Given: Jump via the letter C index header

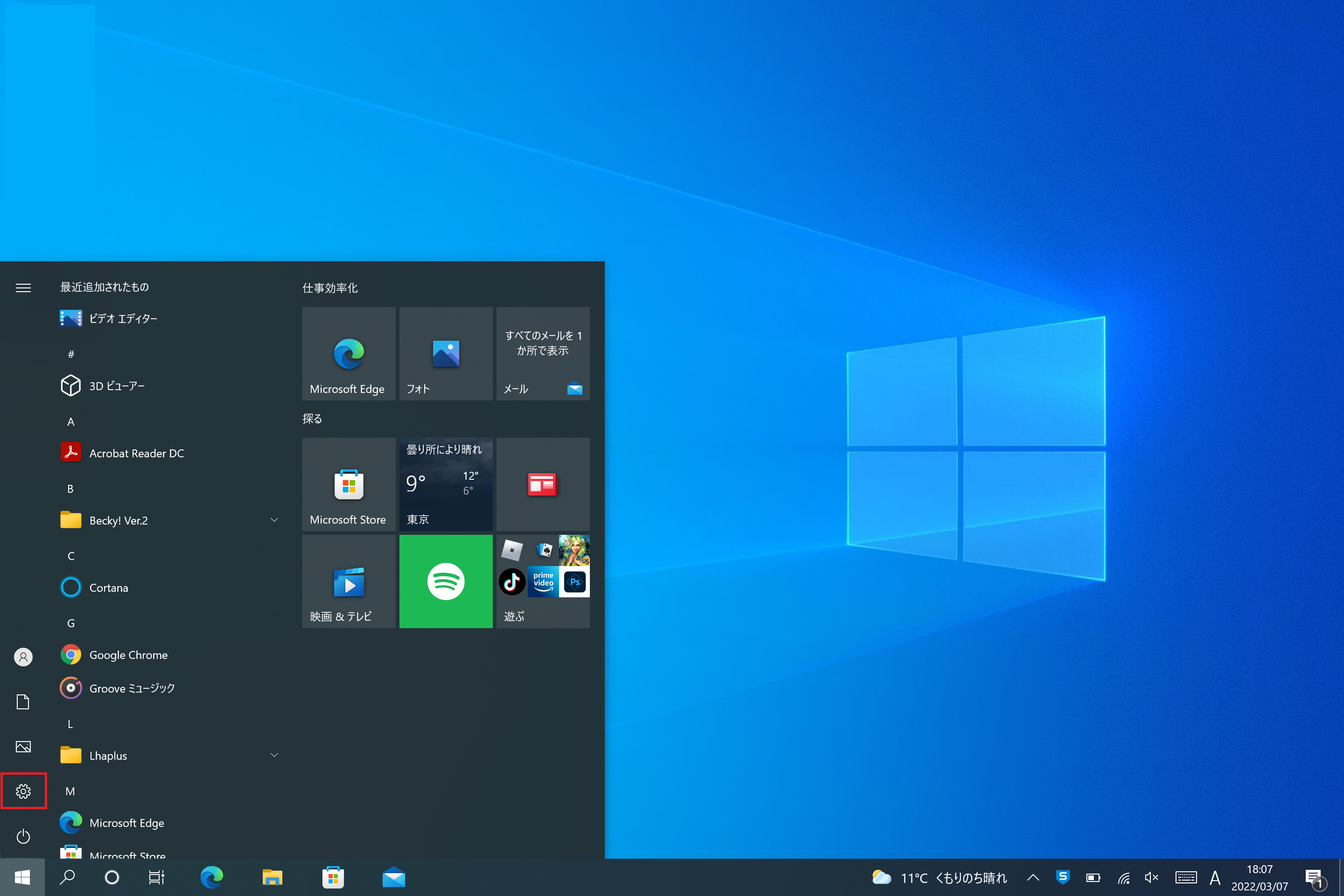Looking at the screenshot, I should click(x=71, y=556).
